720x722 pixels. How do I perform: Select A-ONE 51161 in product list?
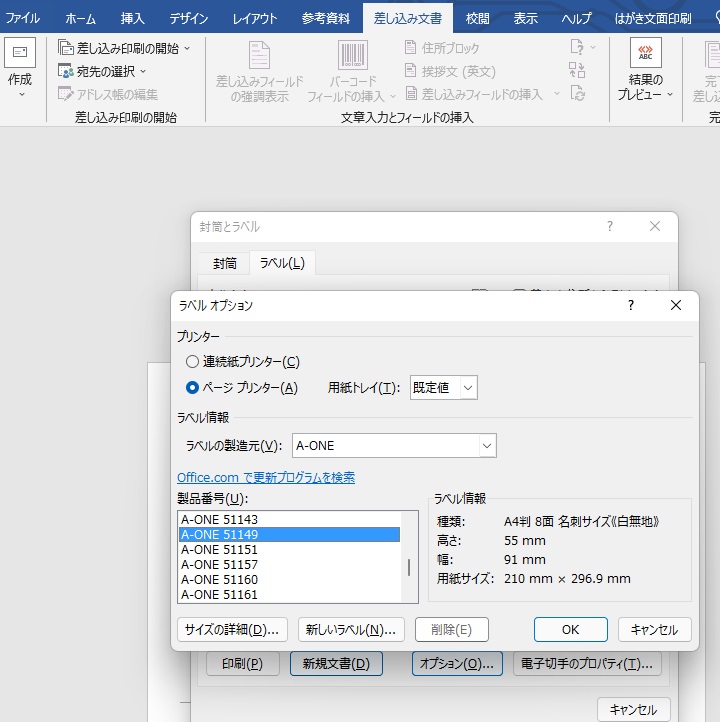click(290, 594)
